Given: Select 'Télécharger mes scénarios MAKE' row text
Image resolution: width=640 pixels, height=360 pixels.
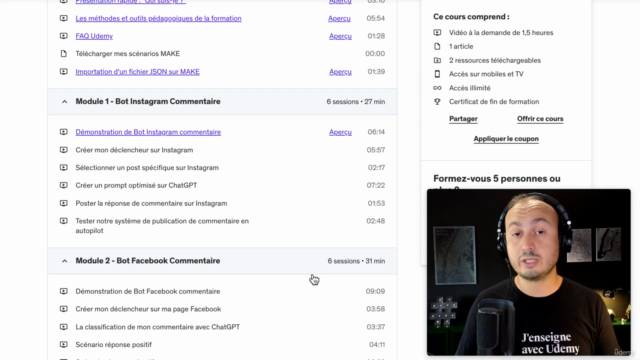Looking at the screenshot, I should pos(127,53).
